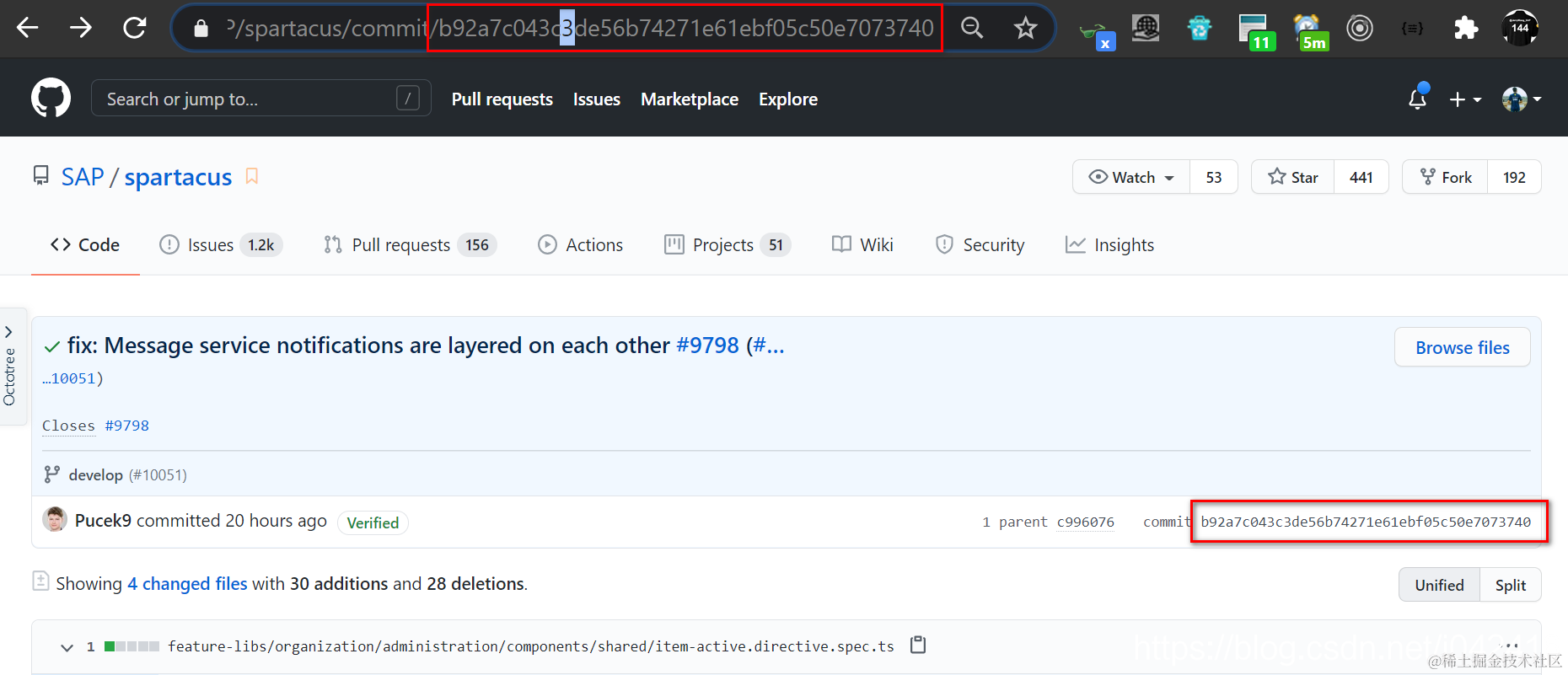
Task: Switch to the Actions tab
Action: click(x=580, y=245)
